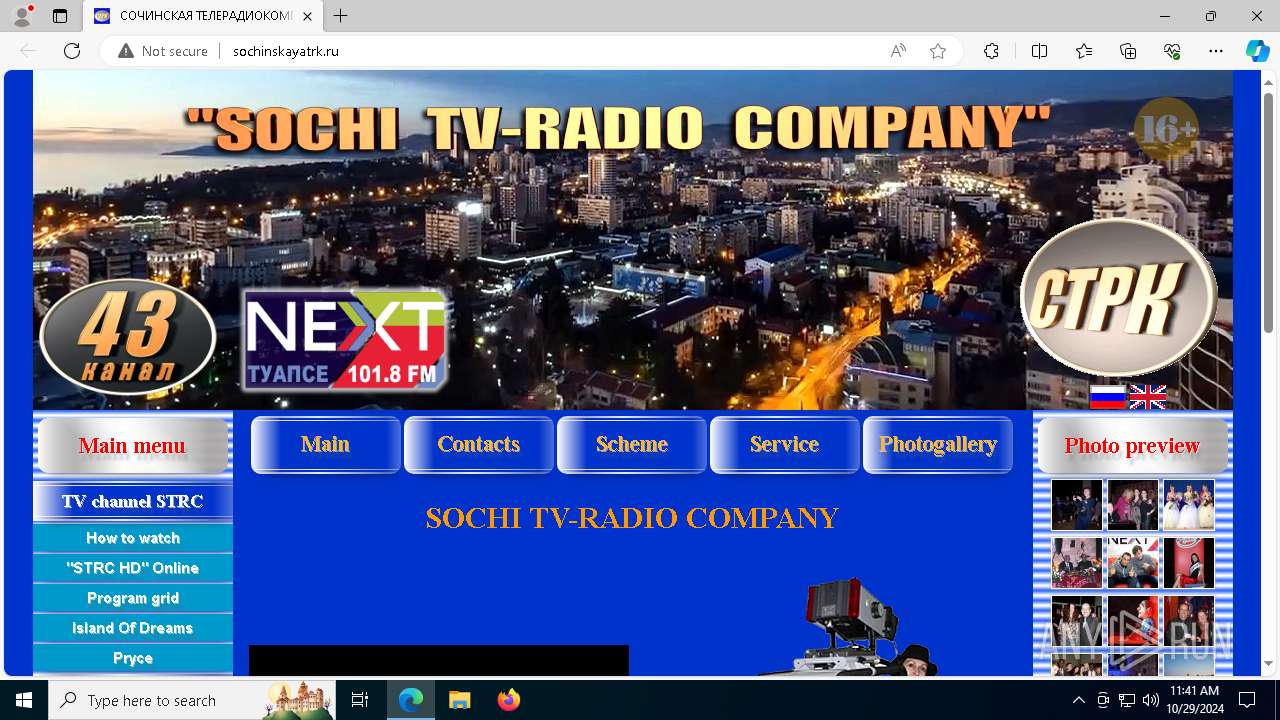Open the Main navigation tab
Image resolution: width=1280 pixels, height=720 pixels.
(x=326, y=444)
